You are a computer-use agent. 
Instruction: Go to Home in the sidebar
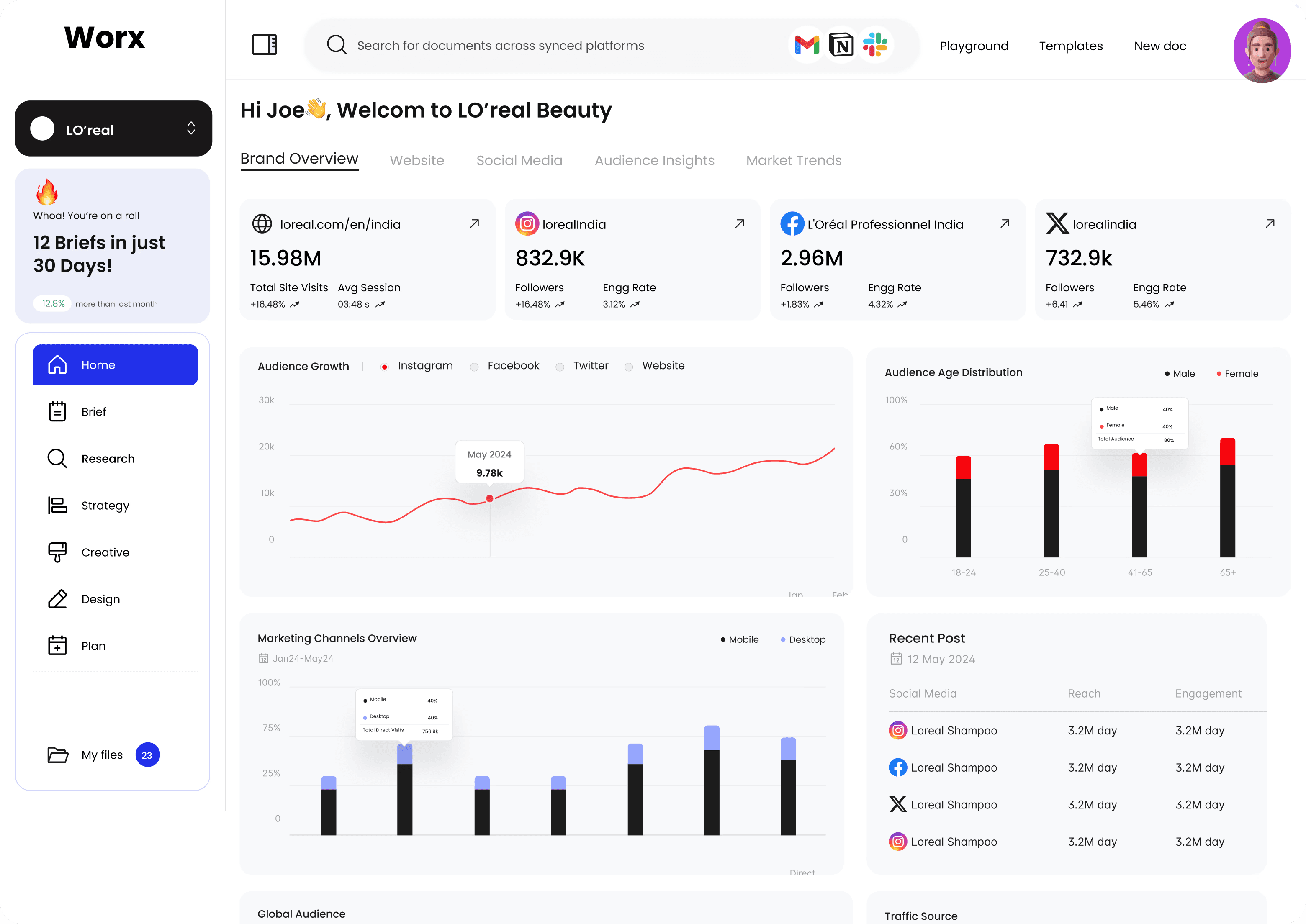tap(116, 365)
